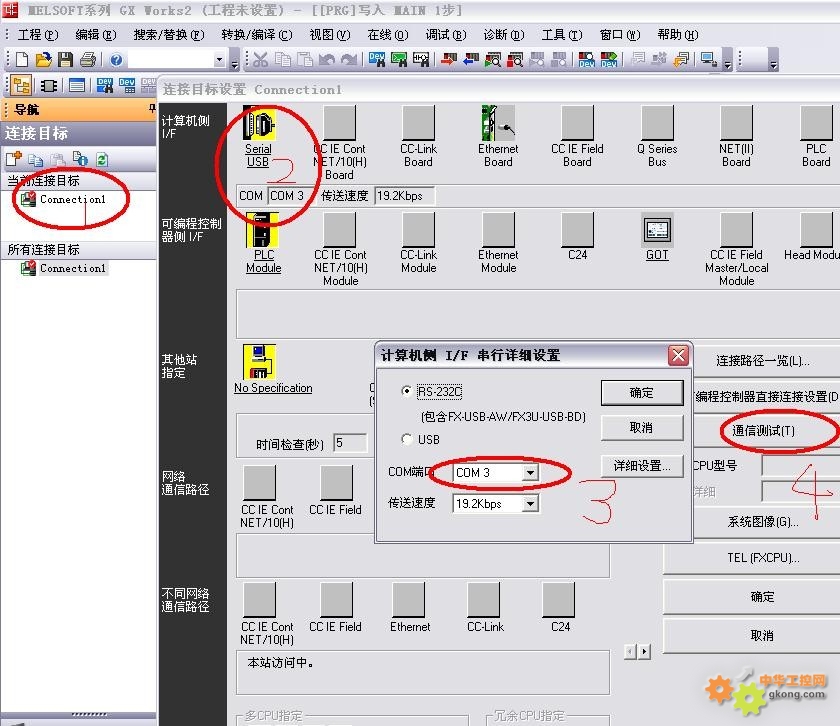Choose the Ethernet Board interface icon
This screenshot has width=840, height=726.
pos(498,123)
